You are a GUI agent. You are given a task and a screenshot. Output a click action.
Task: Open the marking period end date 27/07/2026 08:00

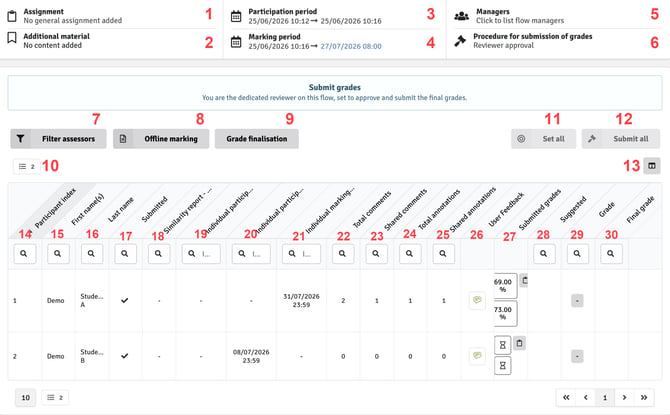pyautogui.click(x=351, y=46)
